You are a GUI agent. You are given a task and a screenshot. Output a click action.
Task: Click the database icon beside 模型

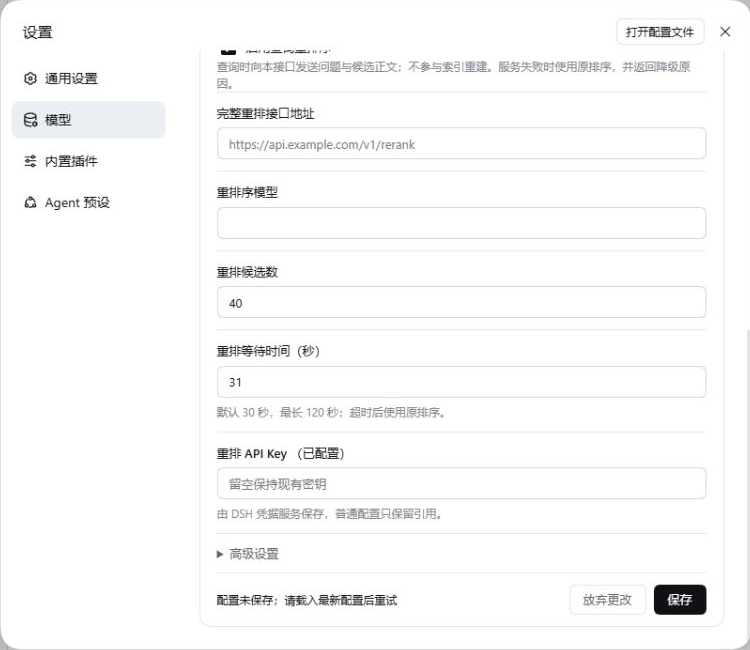tap(30, 120)
